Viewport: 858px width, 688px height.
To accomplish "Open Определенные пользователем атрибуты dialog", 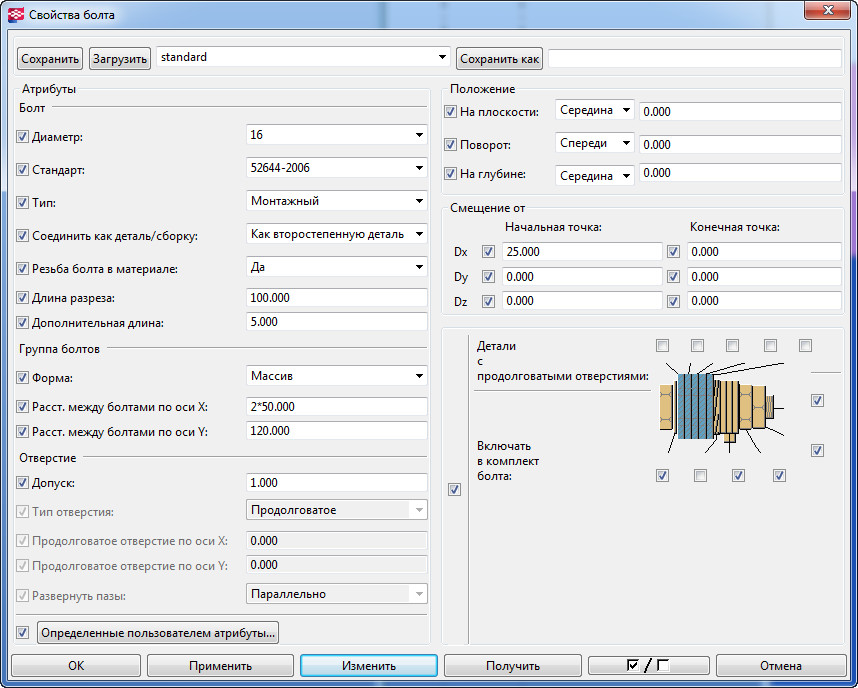I will [158, 632].
